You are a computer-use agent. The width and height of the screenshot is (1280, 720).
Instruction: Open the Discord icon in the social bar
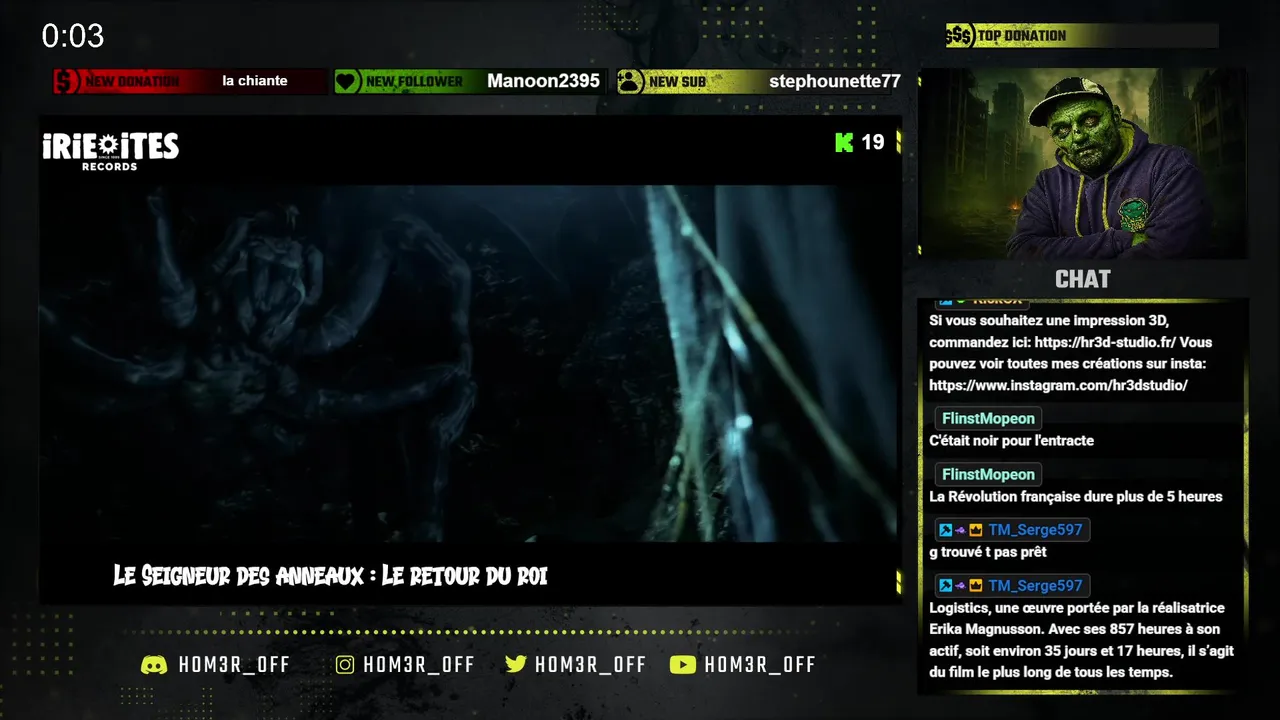pos(154,665)
